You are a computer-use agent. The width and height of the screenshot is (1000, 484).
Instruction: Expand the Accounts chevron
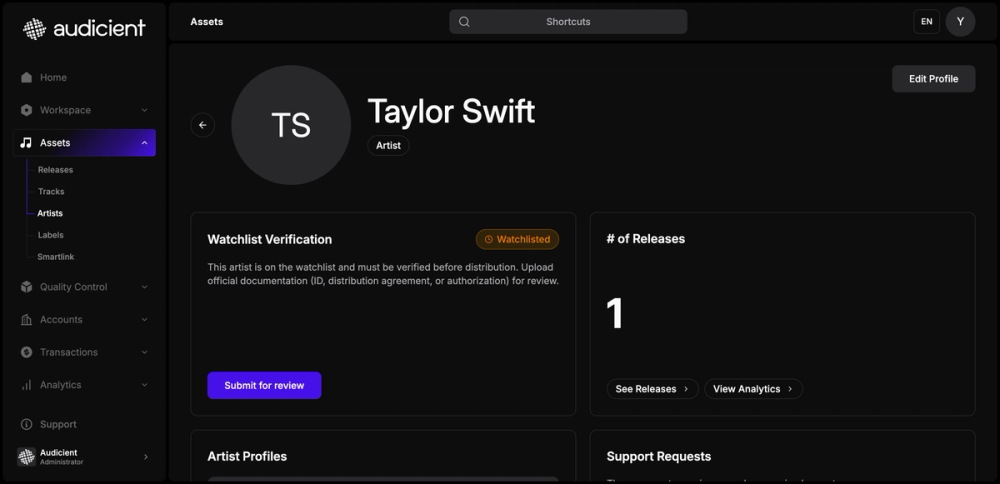[144, 319]
